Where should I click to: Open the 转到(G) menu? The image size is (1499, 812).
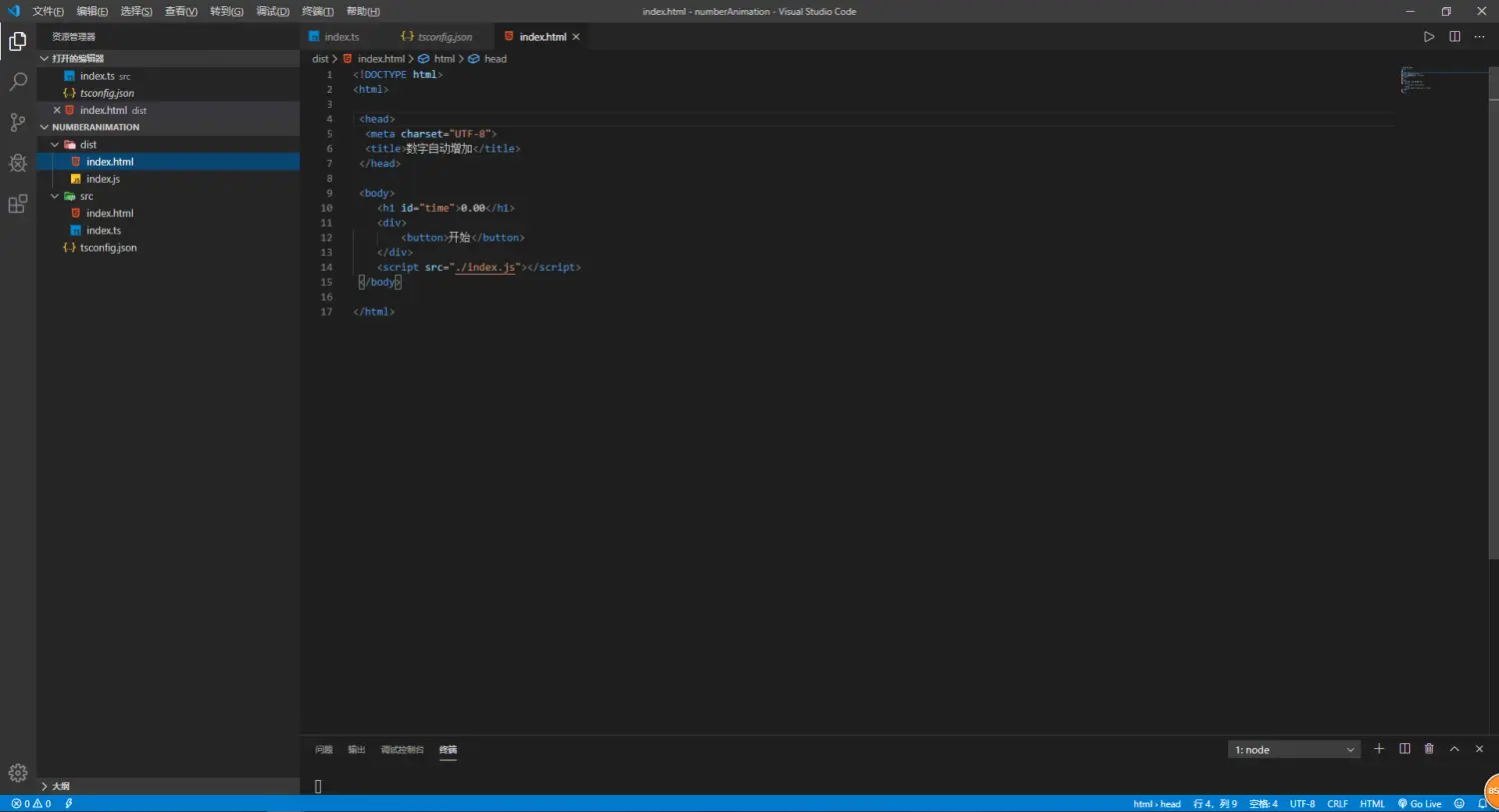click(x=227, y=11)
